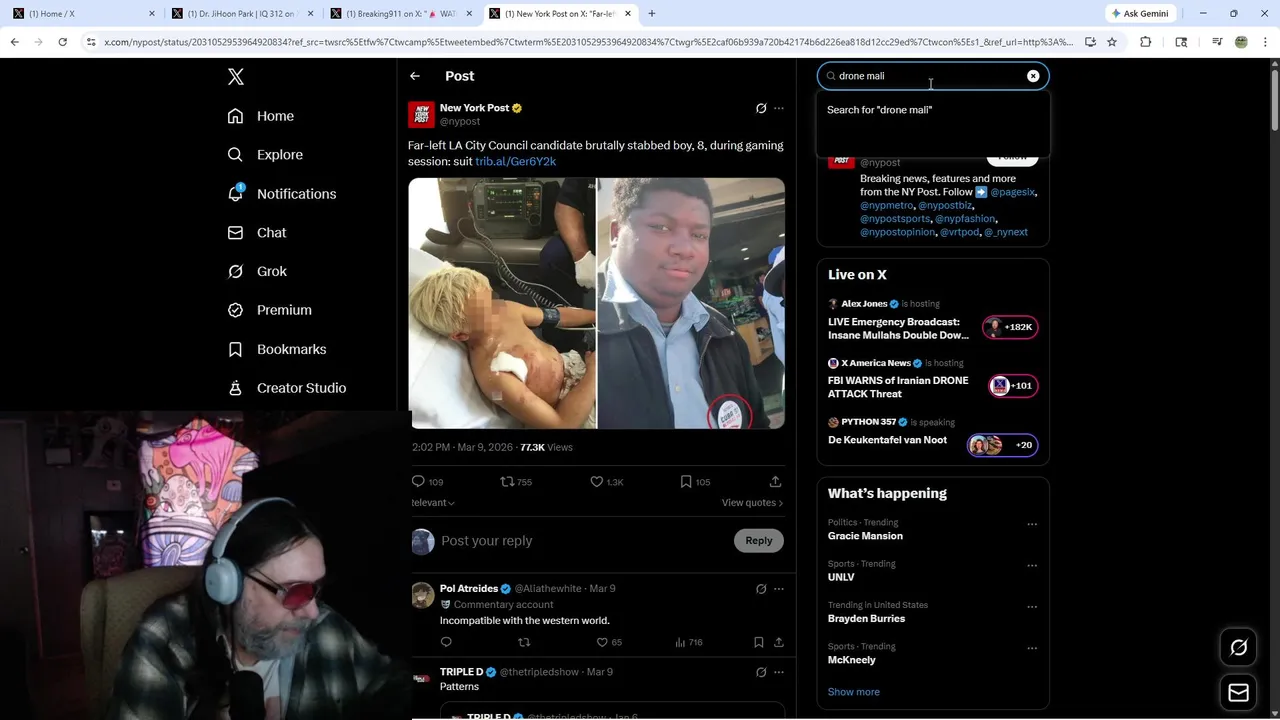Grok icon on Pol Atreides reply
Image resolution: width=1280 pixels, height=720 pixels.
point(761,589)
